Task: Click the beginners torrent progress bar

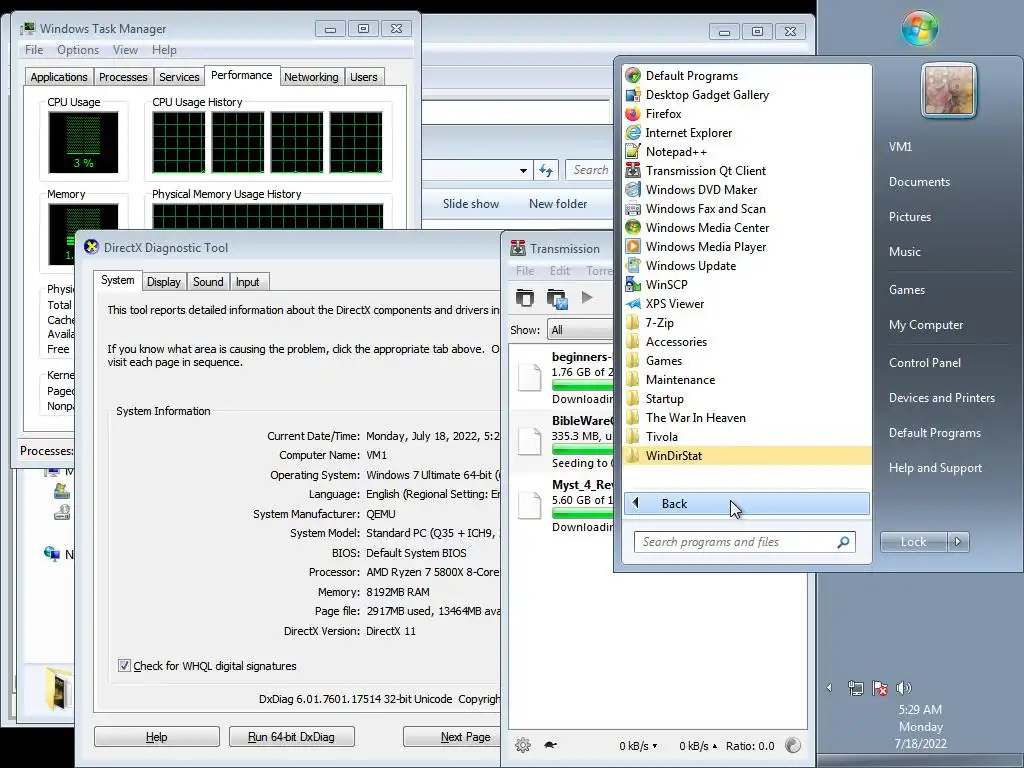Action: tap(583, 385)
